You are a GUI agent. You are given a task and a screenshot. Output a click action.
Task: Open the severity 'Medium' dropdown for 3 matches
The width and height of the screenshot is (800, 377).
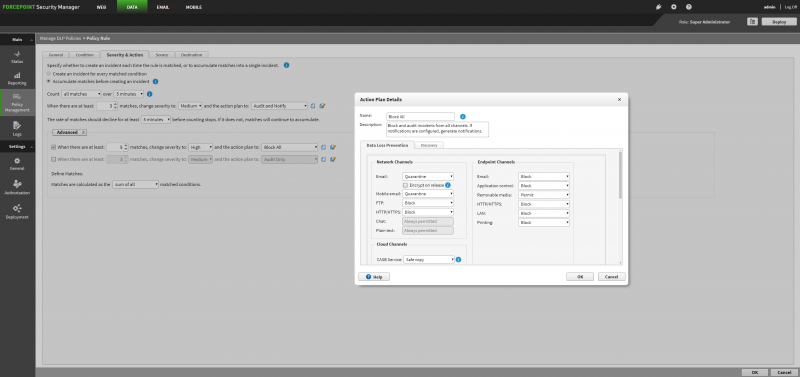click(x=190, y=106)
